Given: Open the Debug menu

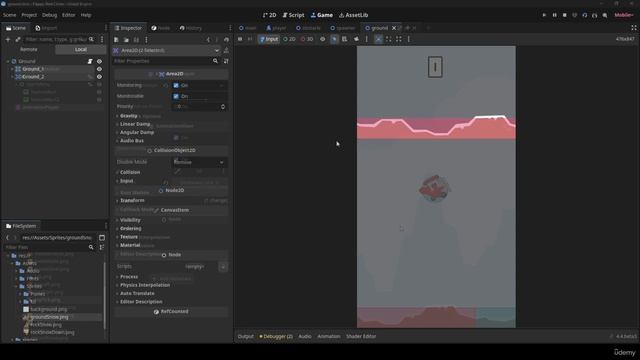Looking at the screenshot, I should [49, 15].
